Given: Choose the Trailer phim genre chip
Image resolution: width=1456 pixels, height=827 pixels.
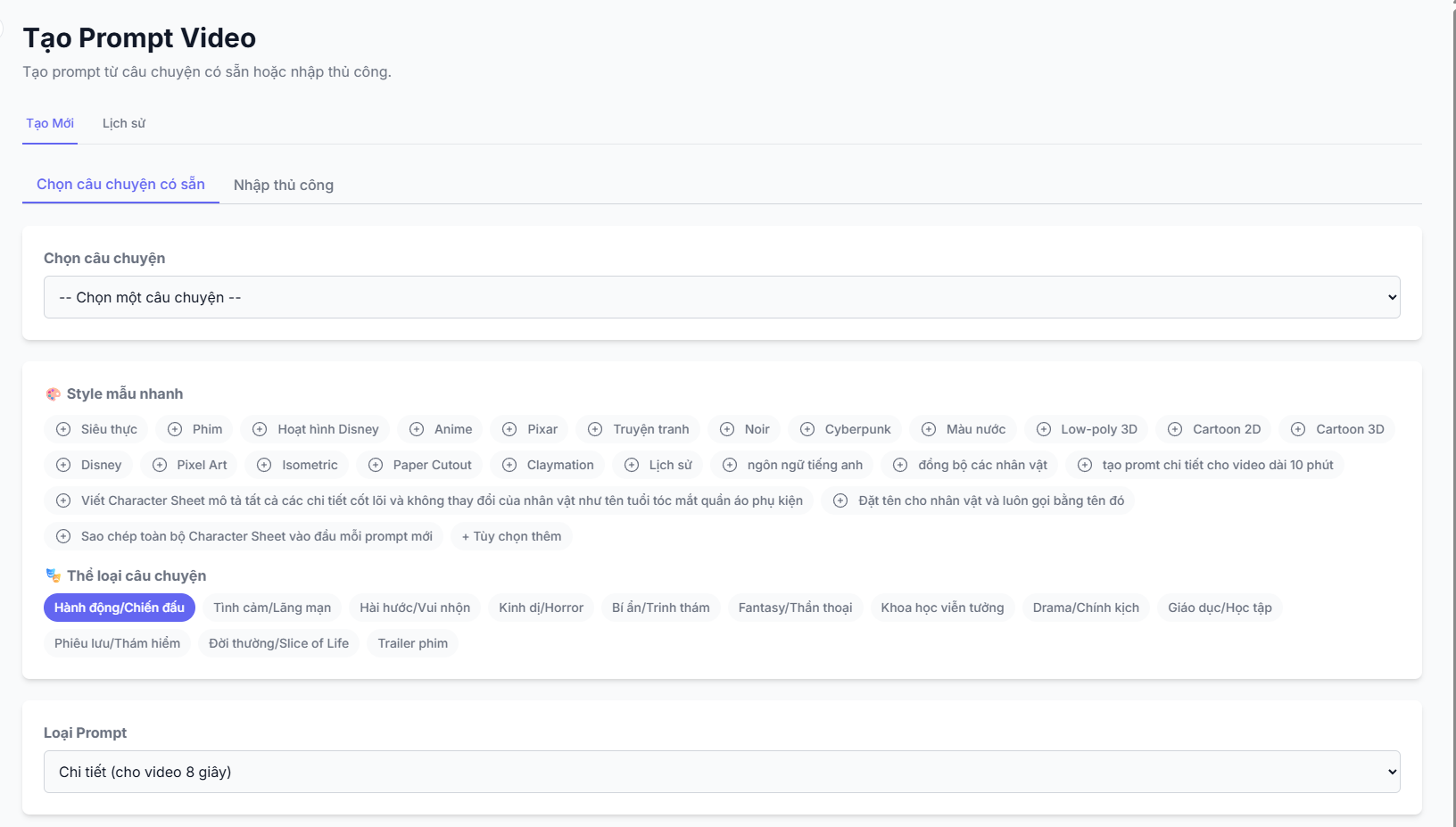Looking at the screenshot, I should point(412,643).
